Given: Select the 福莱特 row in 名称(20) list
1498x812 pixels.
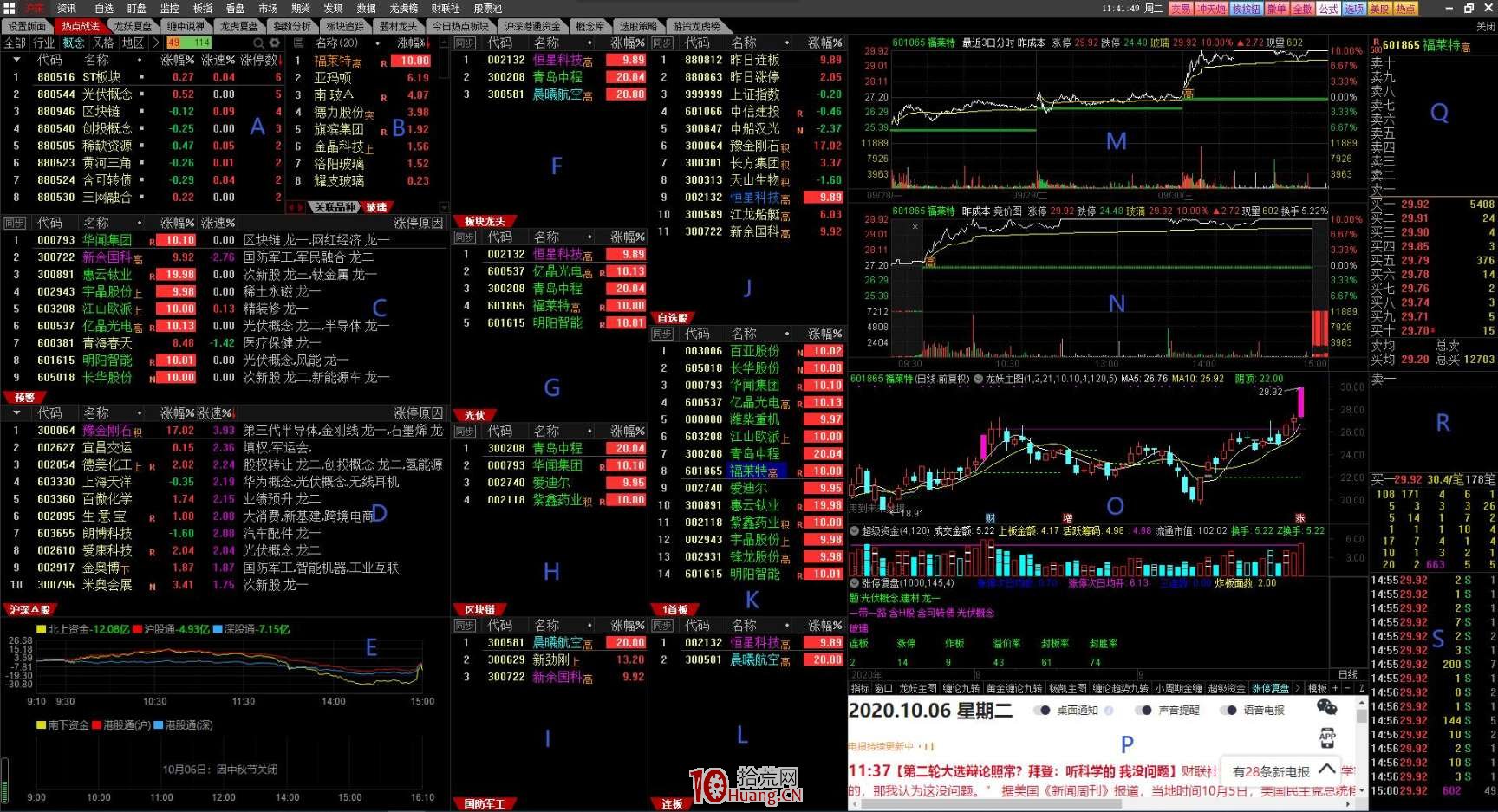Looking at the screenshot, I should coord(363,61).
